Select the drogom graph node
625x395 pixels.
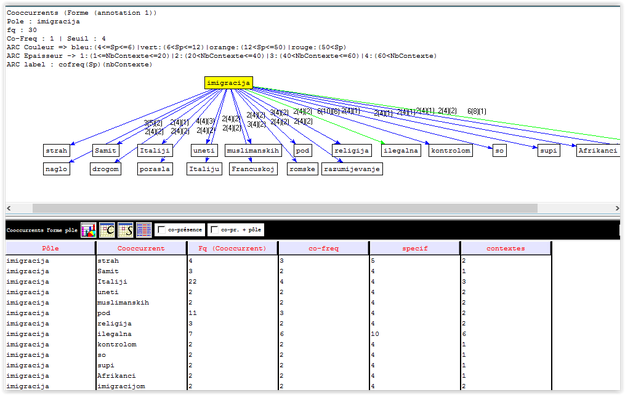click(x=105, y=169)
